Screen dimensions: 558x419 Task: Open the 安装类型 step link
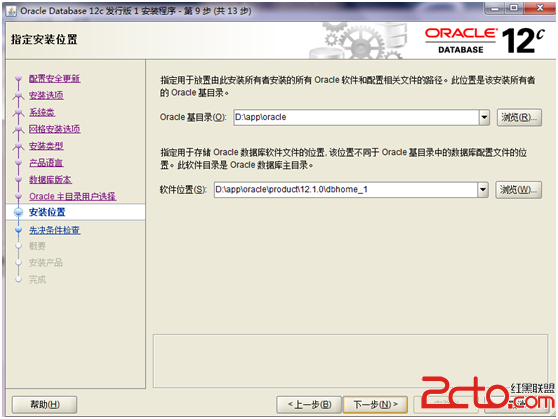(46, 146)
